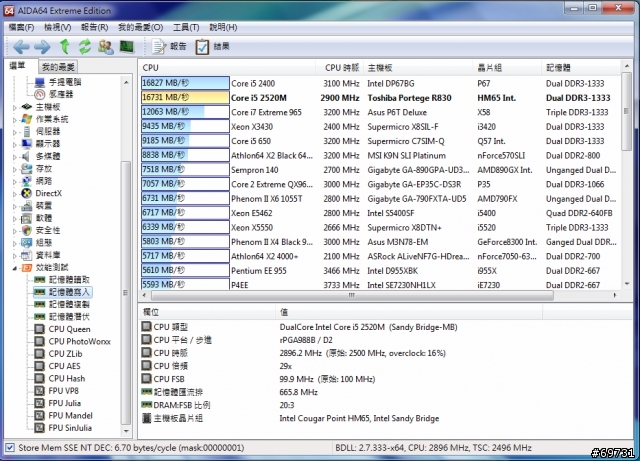Click the sidebar tree scroll-down arrow
Image resolution: width=640 pixels, height=461 pixels.
[x=126, y=431]
